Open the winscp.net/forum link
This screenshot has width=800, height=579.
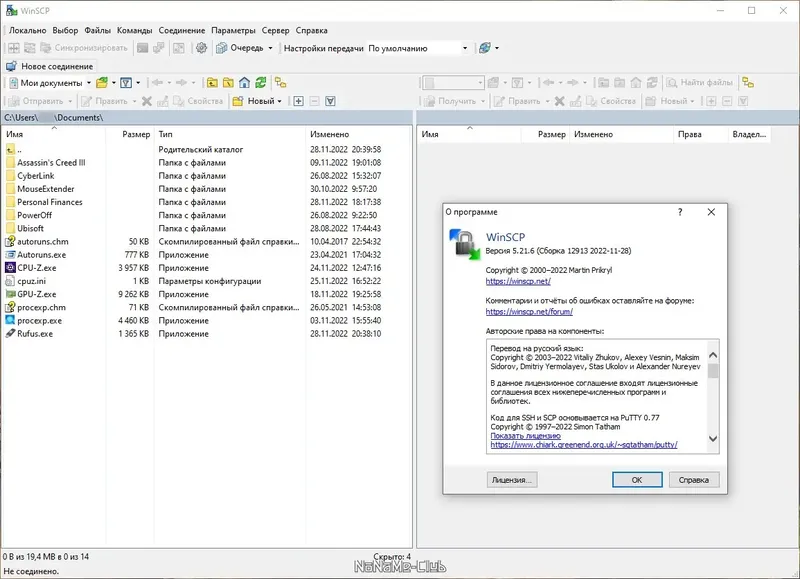529,312
